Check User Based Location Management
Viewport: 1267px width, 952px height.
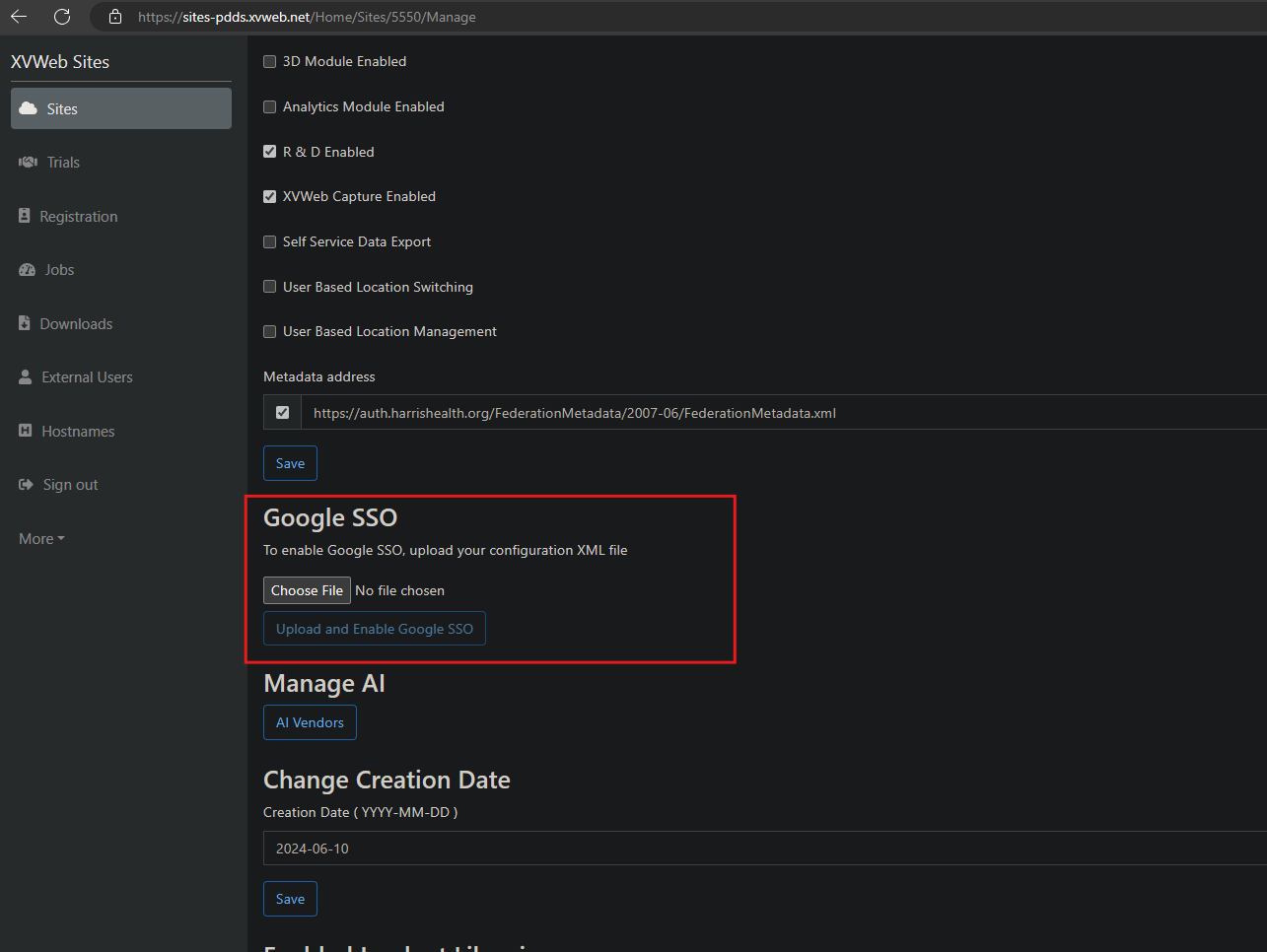click(x=269, y=331)
